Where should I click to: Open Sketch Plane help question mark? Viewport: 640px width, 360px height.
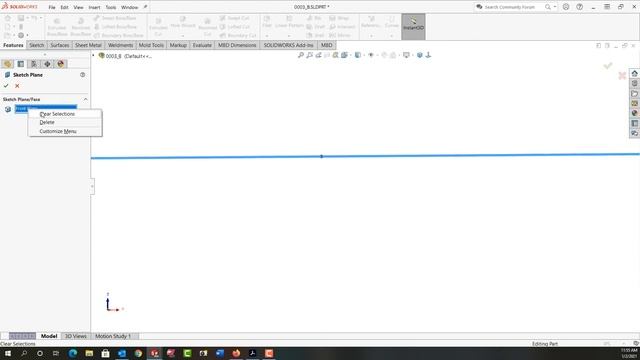(82, 75)
